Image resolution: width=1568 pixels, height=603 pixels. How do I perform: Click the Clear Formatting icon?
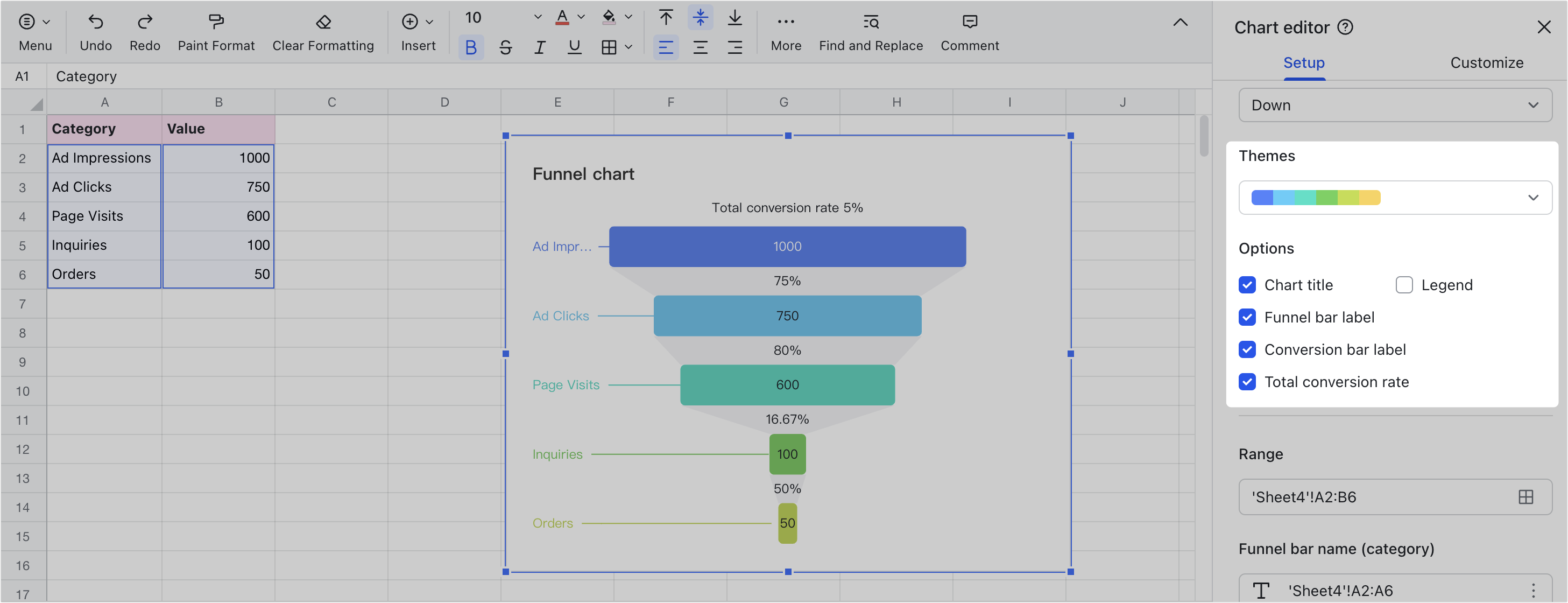[x=323, y=22]
